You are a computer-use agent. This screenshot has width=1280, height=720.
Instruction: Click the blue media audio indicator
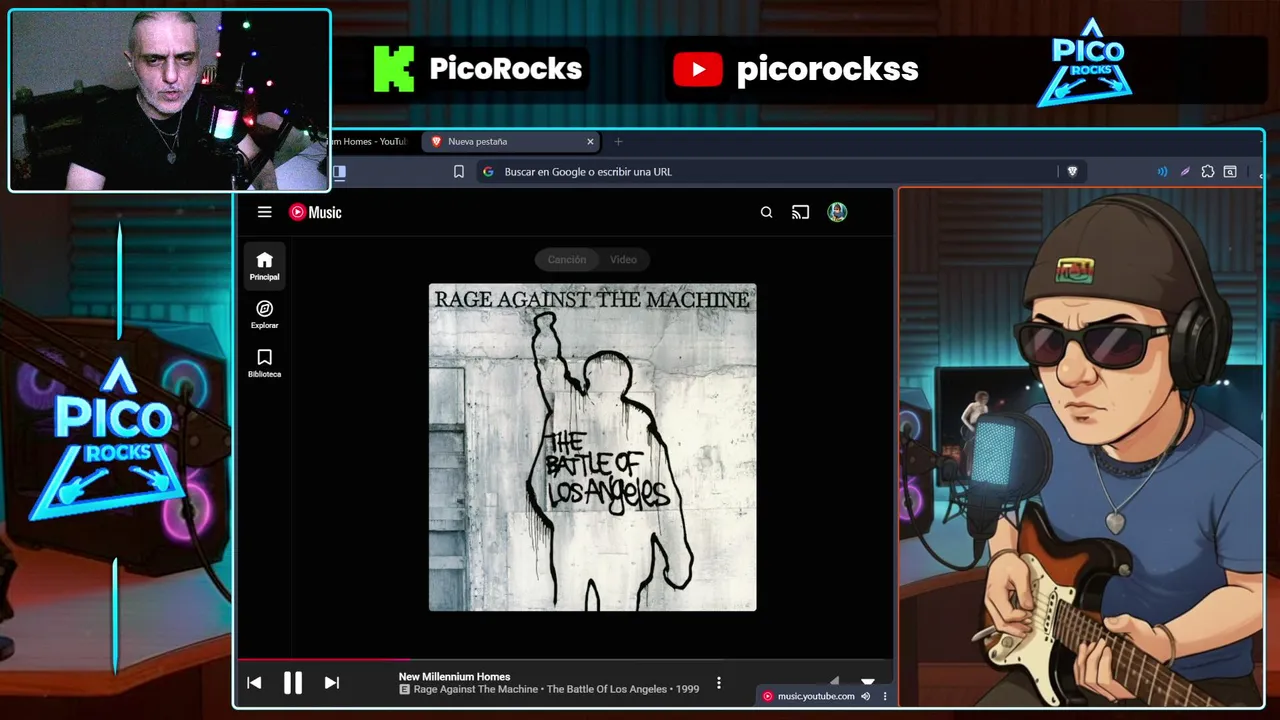click(1162, 172)
